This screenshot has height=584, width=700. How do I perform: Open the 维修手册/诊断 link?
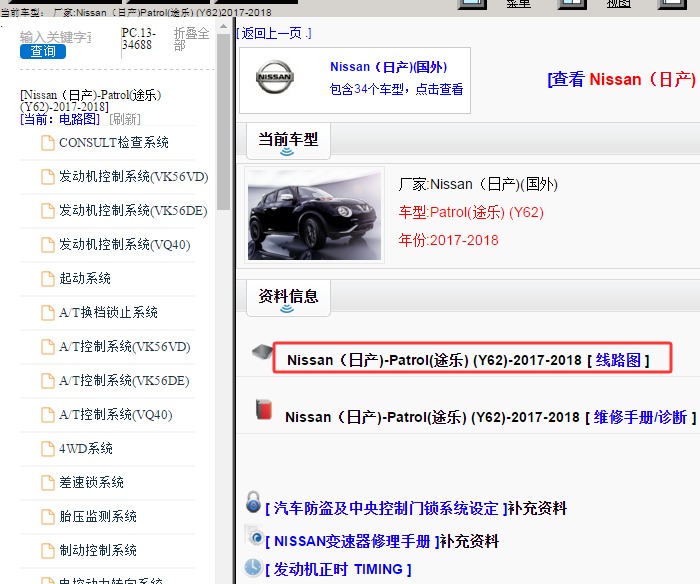(640, 417)
